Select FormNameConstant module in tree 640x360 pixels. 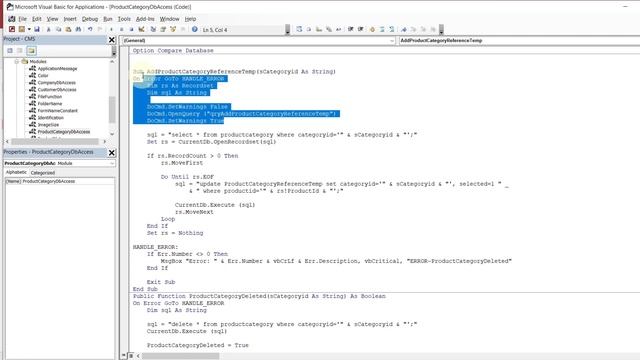point(58,111)
